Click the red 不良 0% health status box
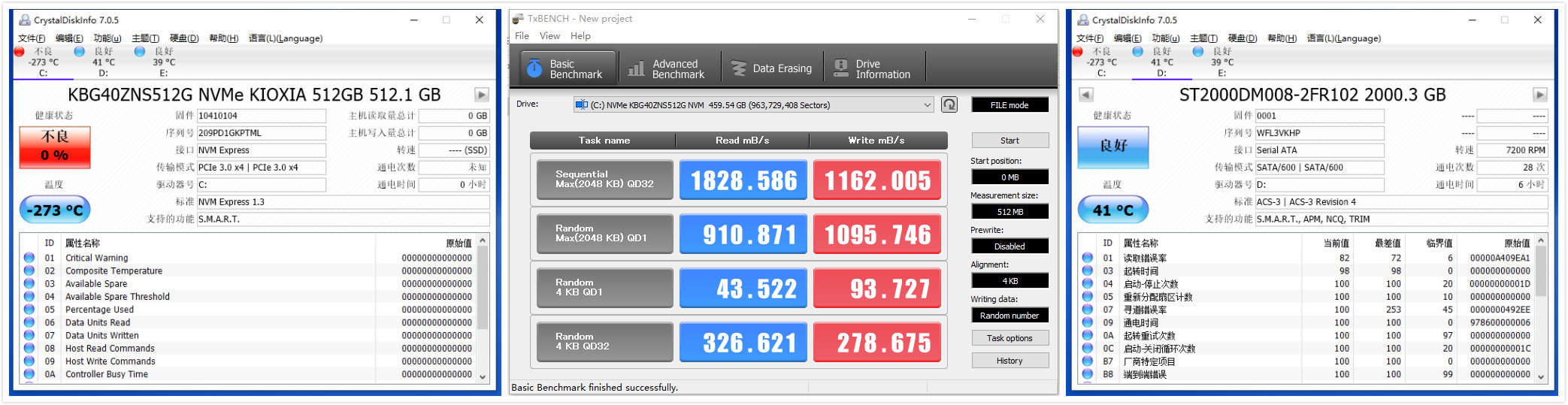Screen dimensions: 1568x405 coord(55,147)
